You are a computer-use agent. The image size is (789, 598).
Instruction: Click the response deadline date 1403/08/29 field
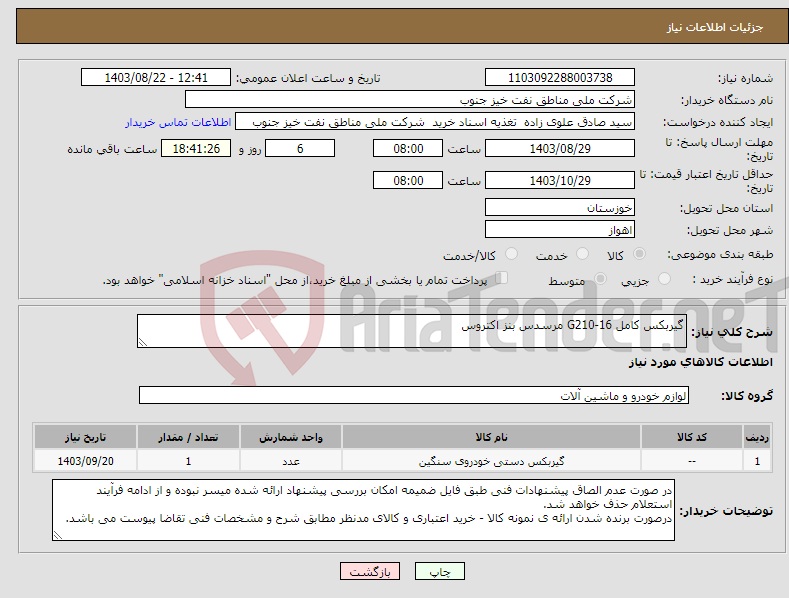(x=560, y=148)
